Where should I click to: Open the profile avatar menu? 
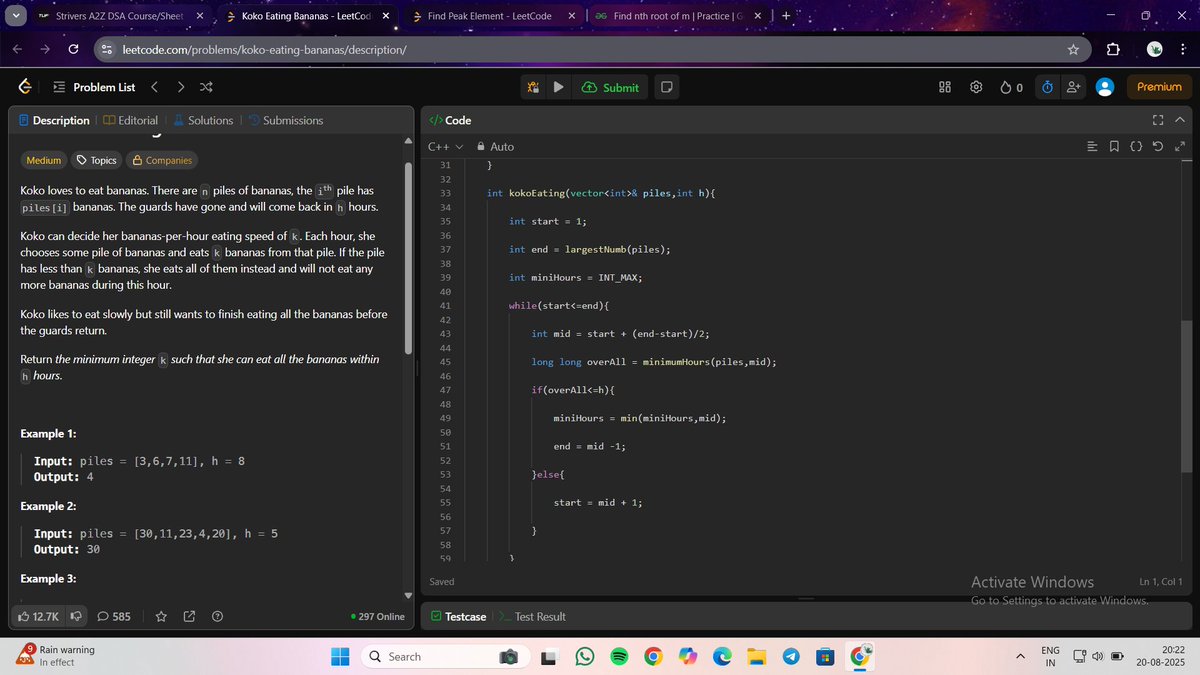(x=1105, y=87)
